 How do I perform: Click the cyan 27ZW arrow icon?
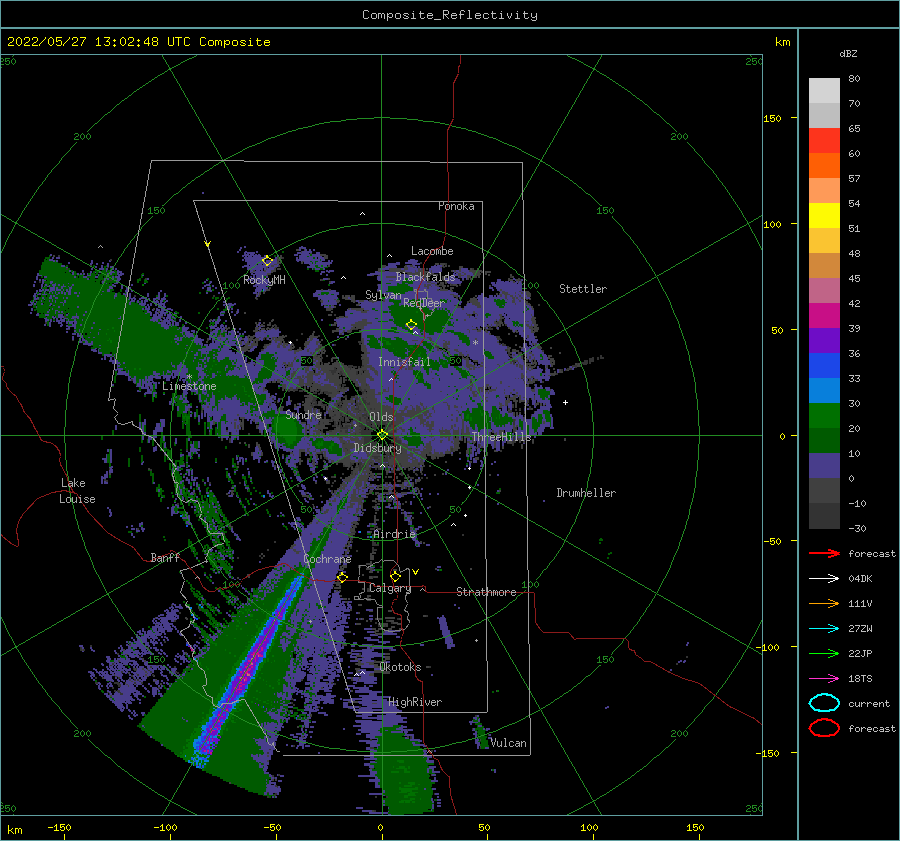click(x=824, y=629)
